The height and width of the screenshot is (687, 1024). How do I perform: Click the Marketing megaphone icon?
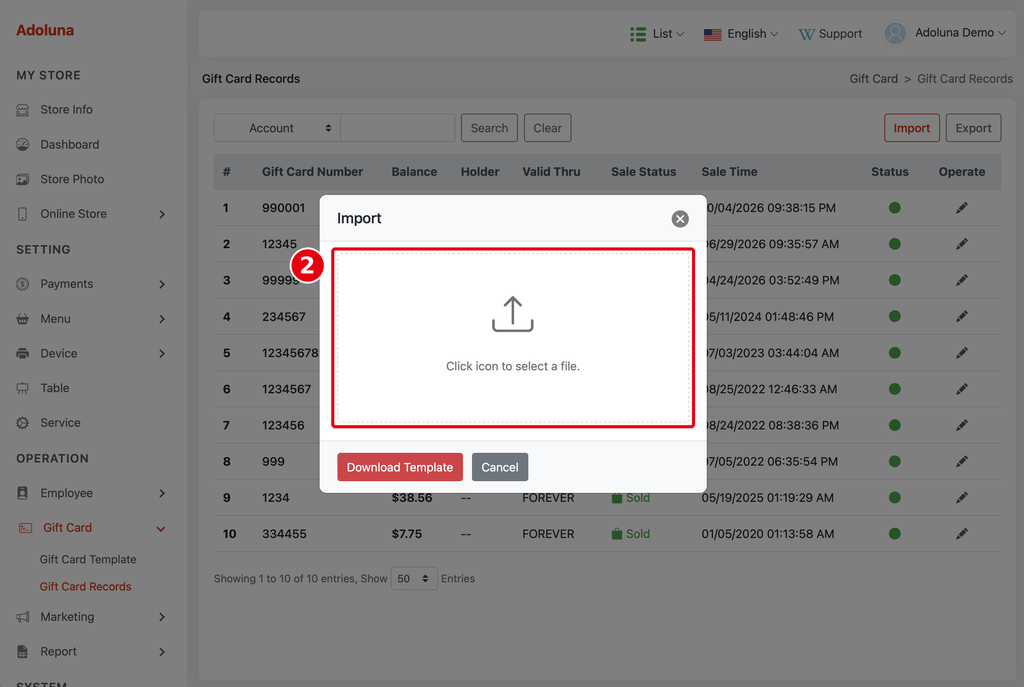tap(23, 616)
